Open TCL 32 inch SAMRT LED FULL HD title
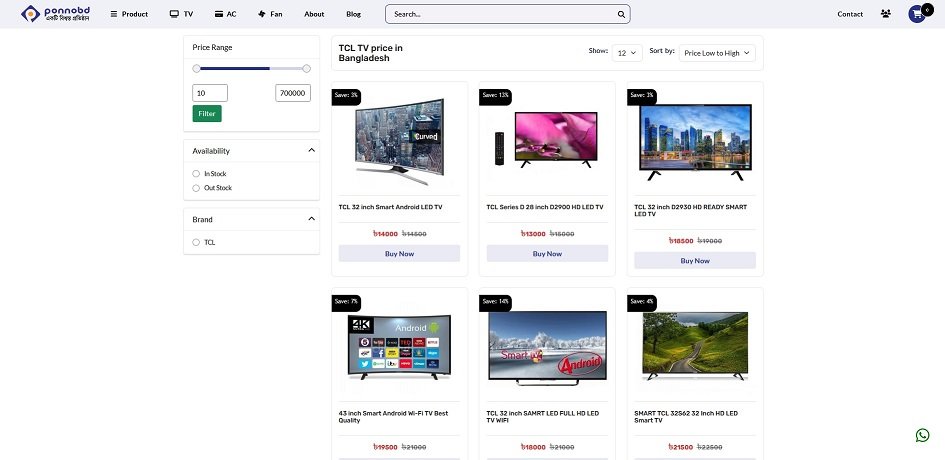Screen dimensions: 945x460 (543, 417)
